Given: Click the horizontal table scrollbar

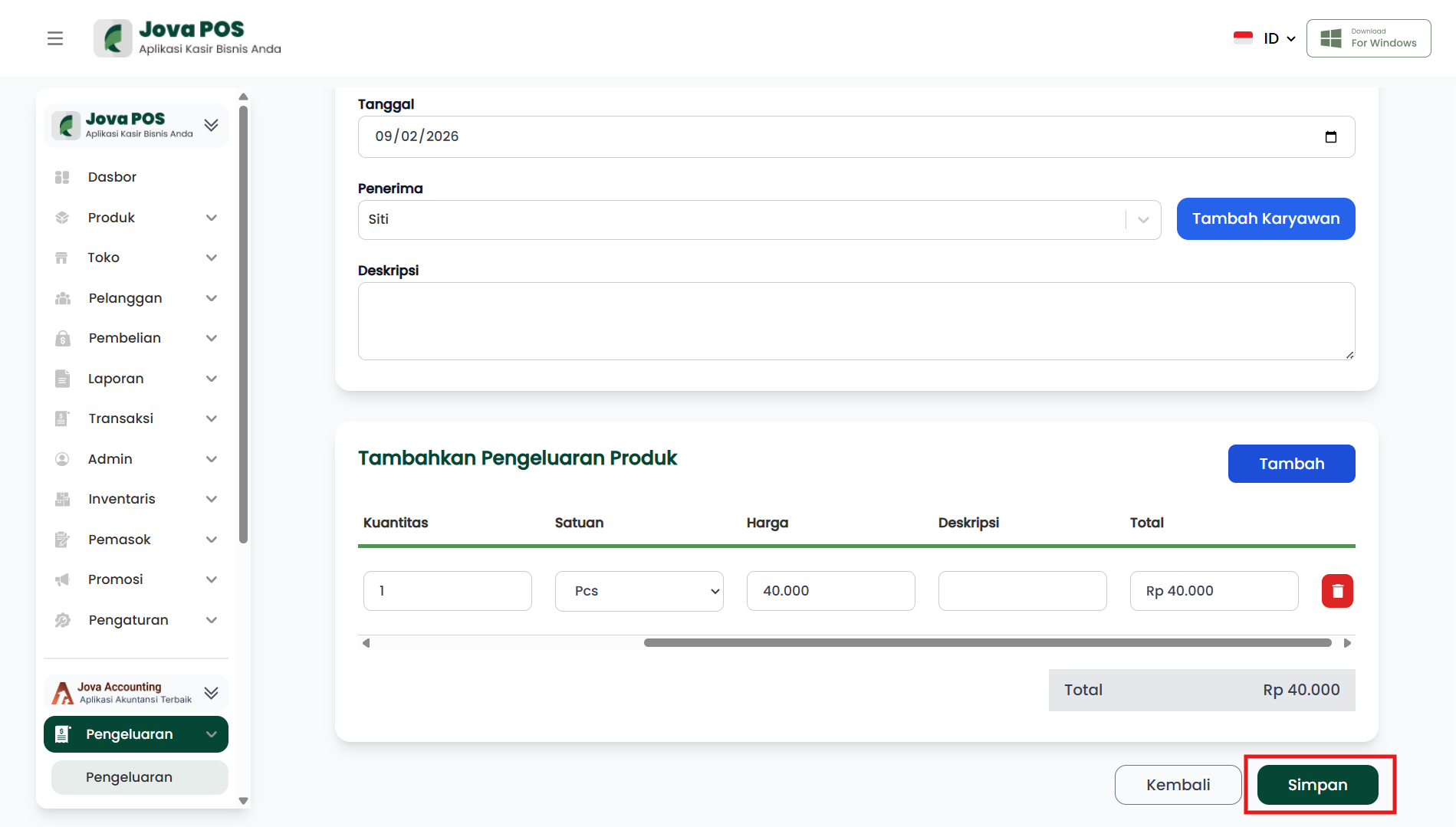Looking at the screenshot, I should pos(987,643).
